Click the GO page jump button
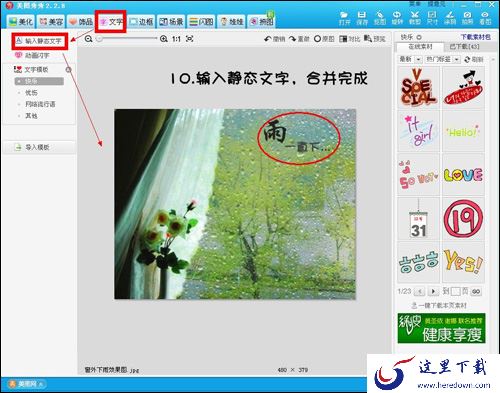 tap(476, 292)
